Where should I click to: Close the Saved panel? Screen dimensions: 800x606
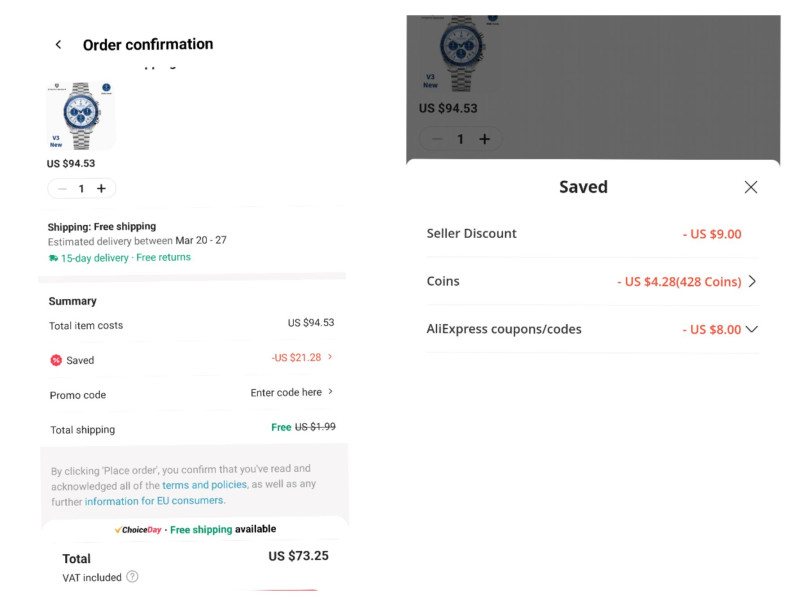(751, 187)
